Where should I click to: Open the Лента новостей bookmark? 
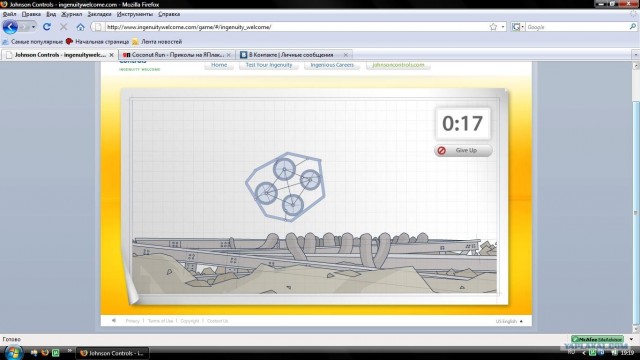click(157, 42)
